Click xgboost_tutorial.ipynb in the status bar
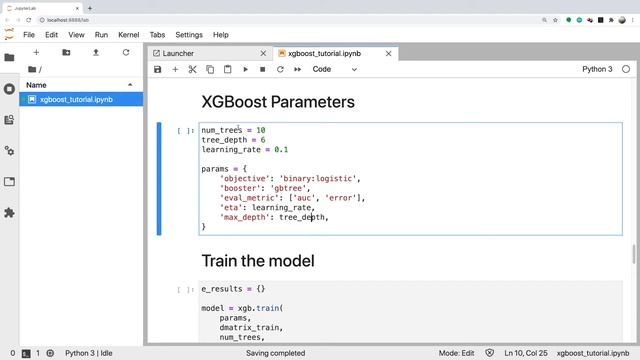 tap(593, 353)
